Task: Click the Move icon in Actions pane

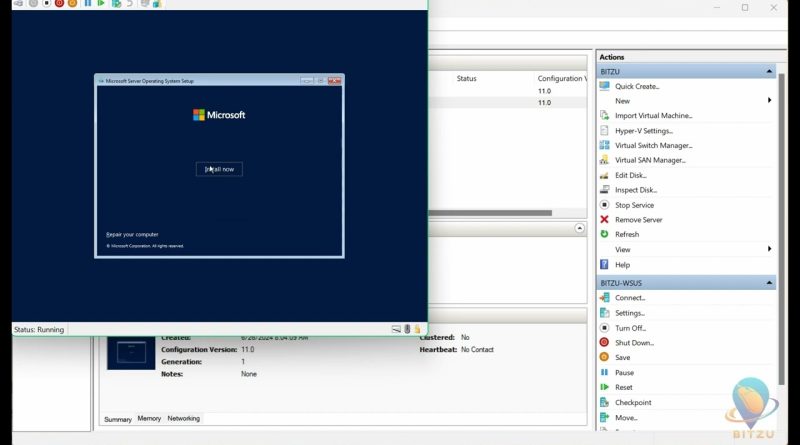Action: point(605,417)
